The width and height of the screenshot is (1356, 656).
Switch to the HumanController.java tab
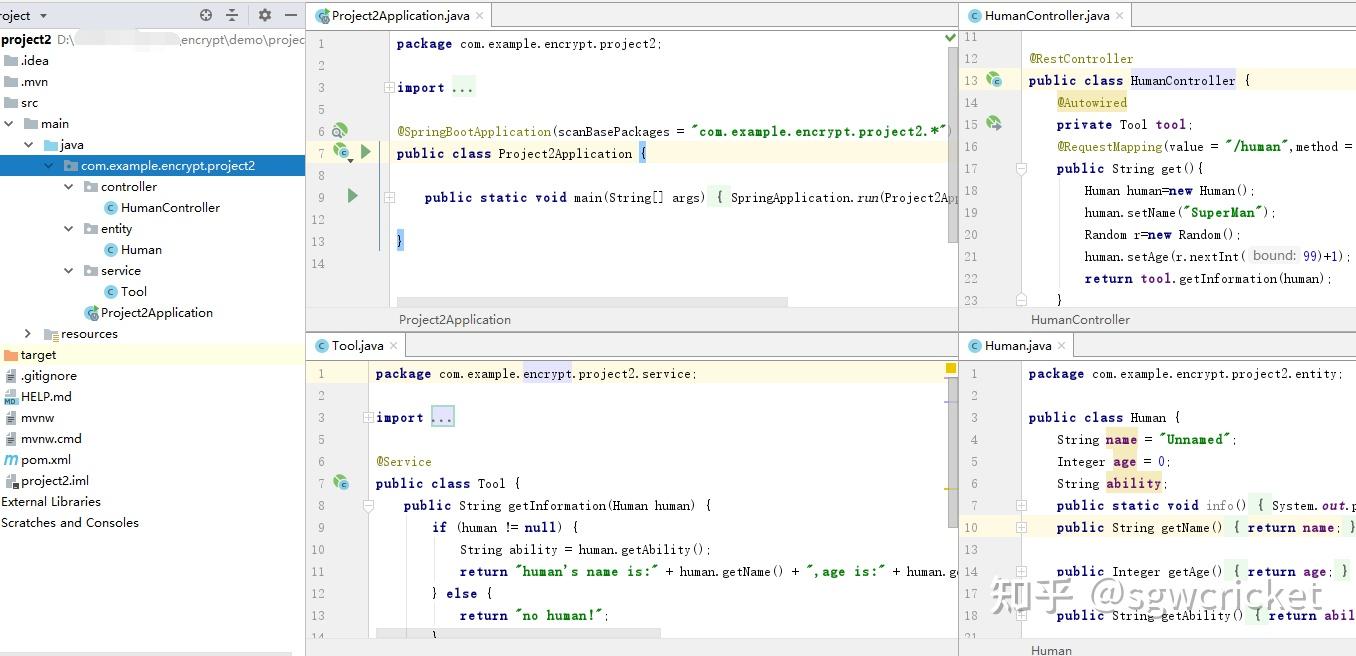(x=1050, y=15)
